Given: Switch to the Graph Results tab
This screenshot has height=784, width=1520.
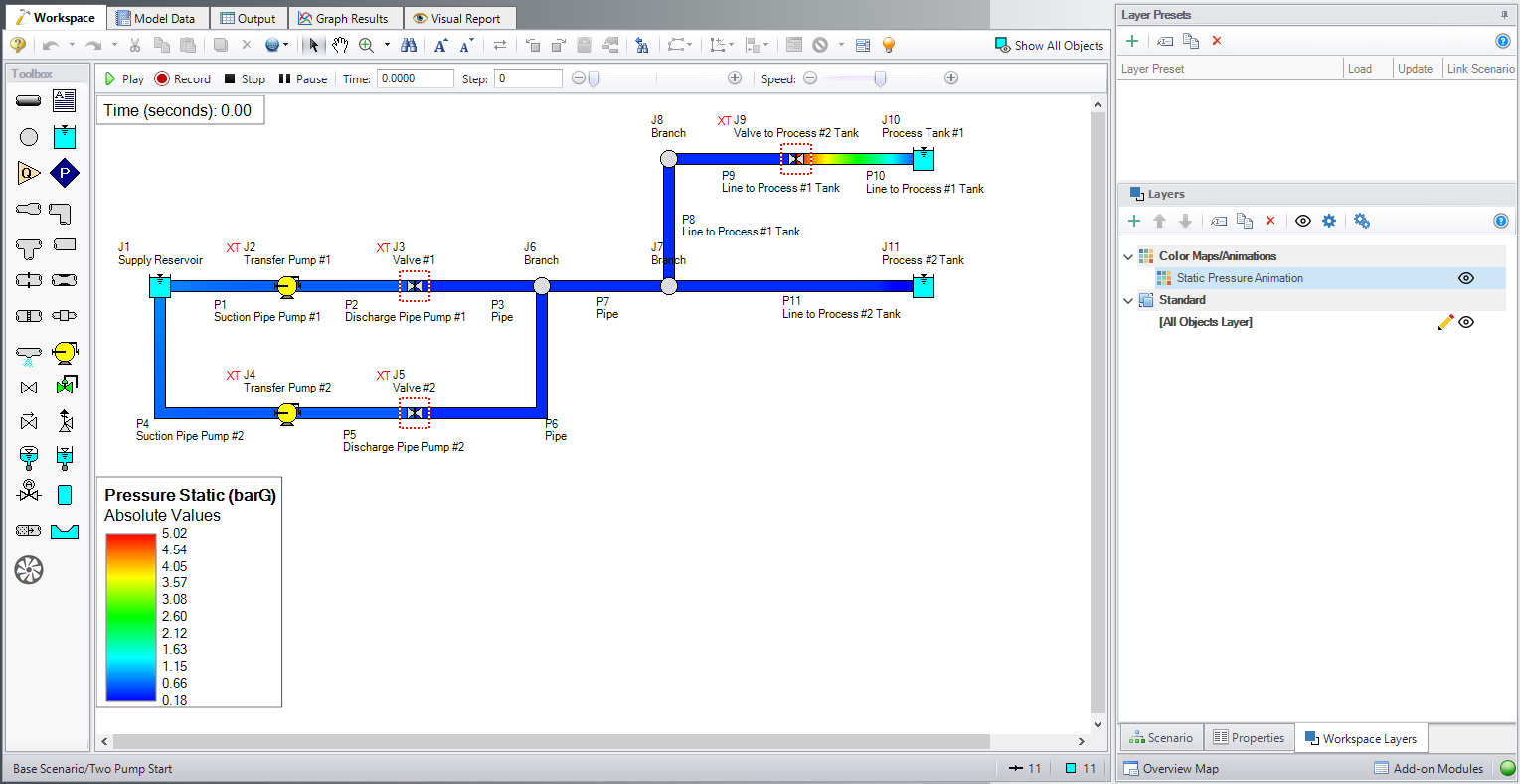Looking at the screenshot, I should (x=345, y=17).
